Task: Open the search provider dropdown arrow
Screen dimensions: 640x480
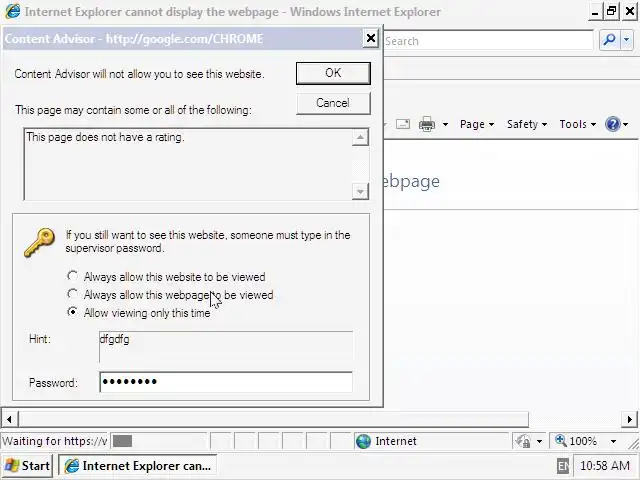Action: [x=627, y=40]
